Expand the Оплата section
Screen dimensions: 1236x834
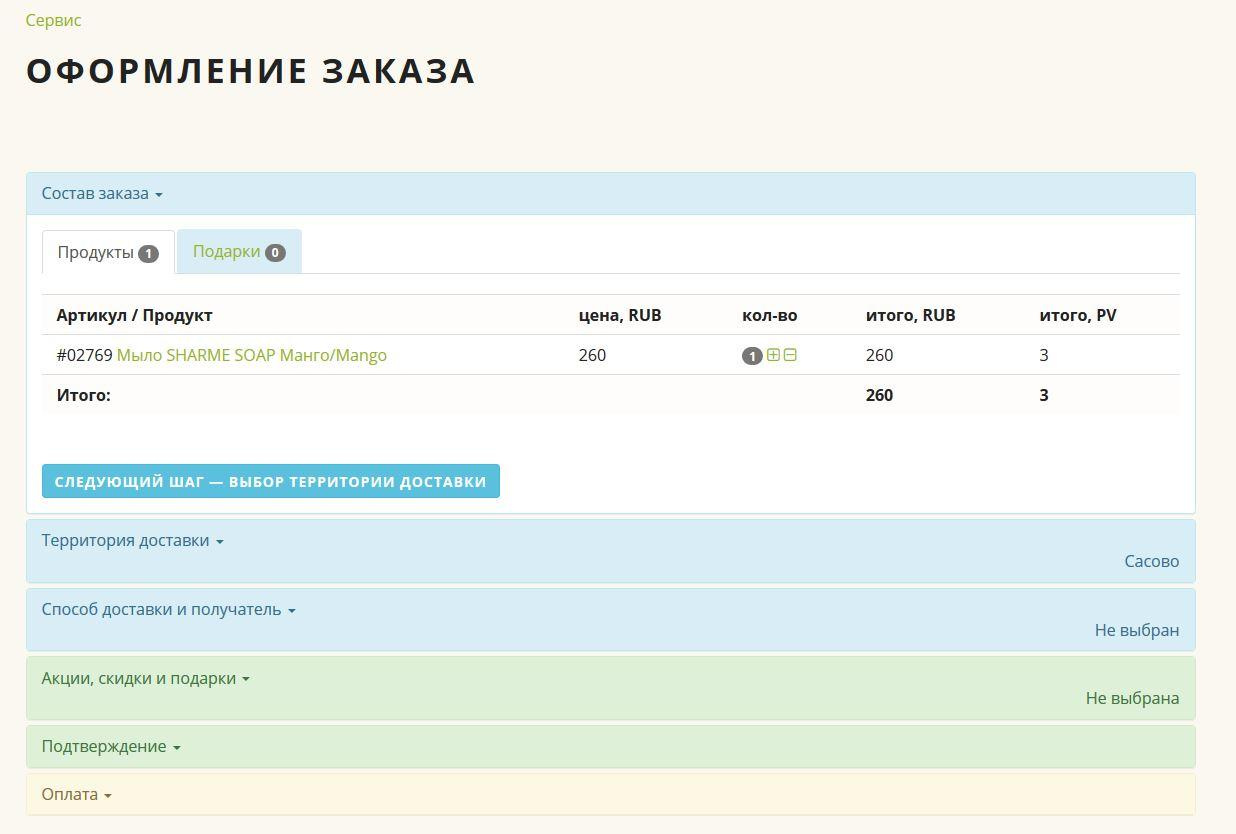76,795
